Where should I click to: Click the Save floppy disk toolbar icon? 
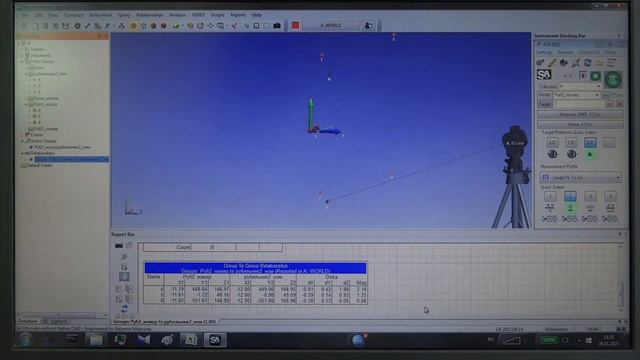[65, 26]
